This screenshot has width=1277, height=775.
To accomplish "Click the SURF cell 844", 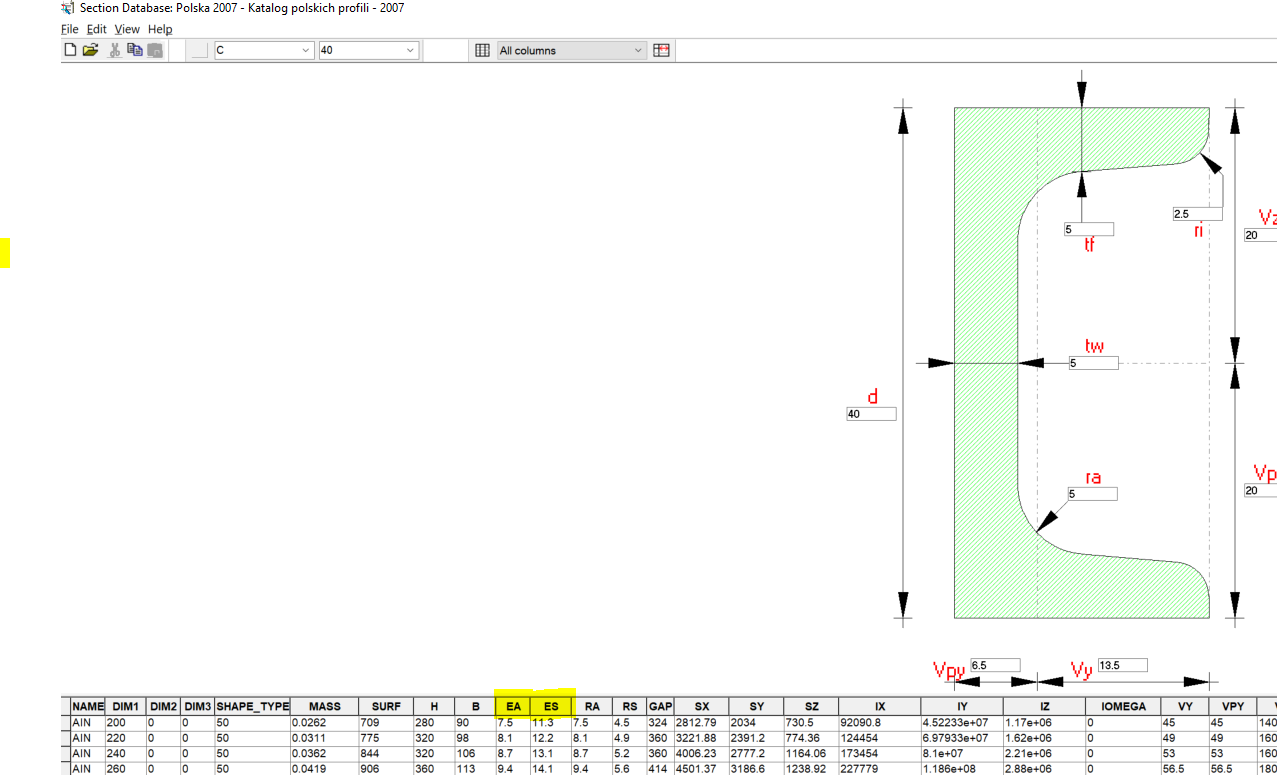I will coord(386,752).
